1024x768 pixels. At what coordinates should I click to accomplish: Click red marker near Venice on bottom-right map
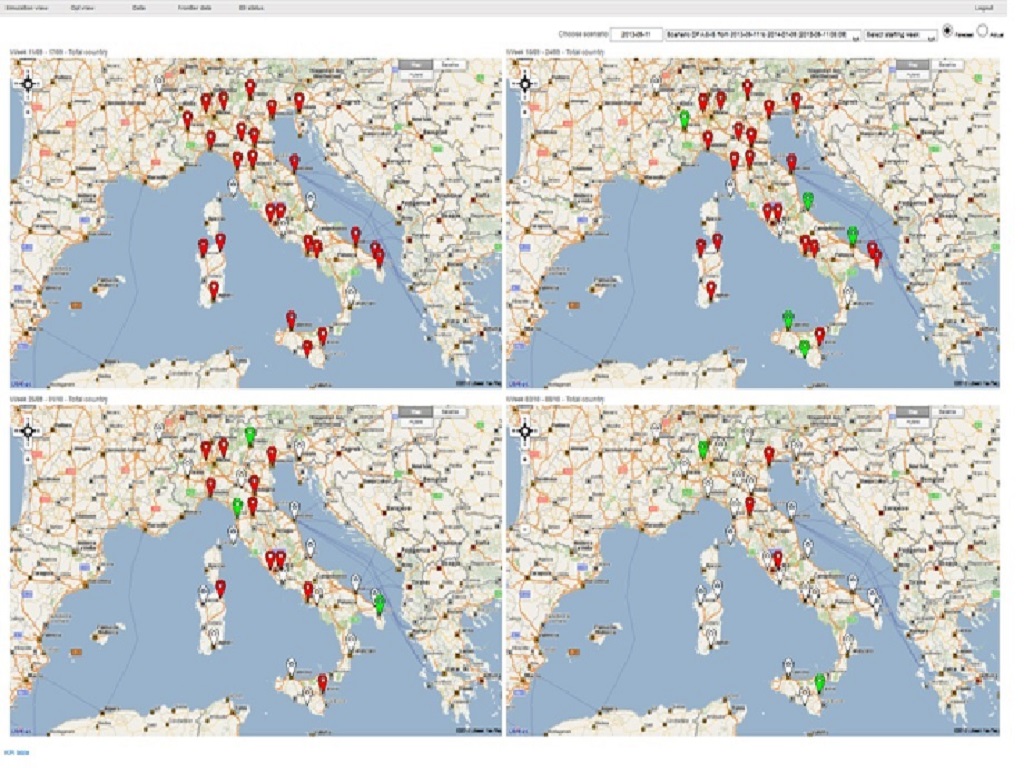click(x=769, y=456)
